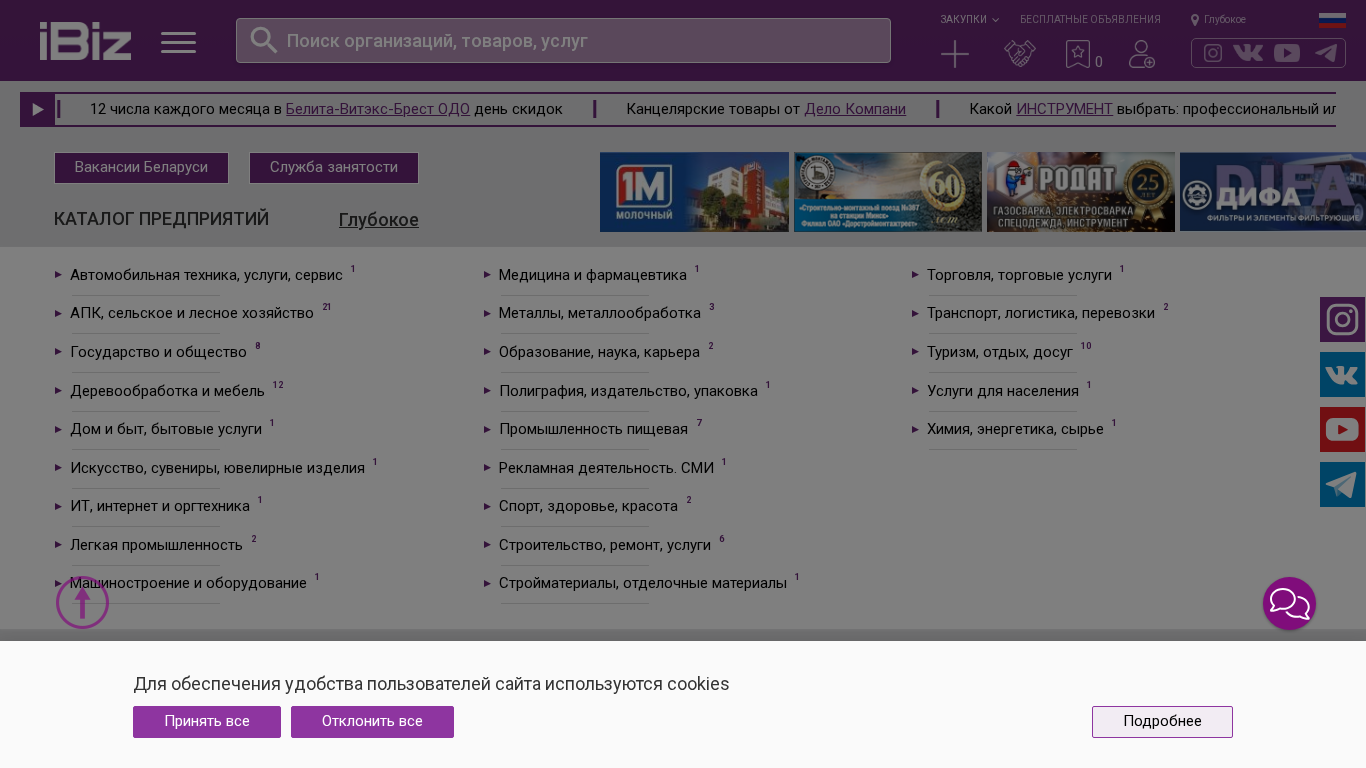Image resolution: width=1366 pixels, height=768 pixels.
Task: Expand the Закупки dropdown
Action: (x=969, y=20)
